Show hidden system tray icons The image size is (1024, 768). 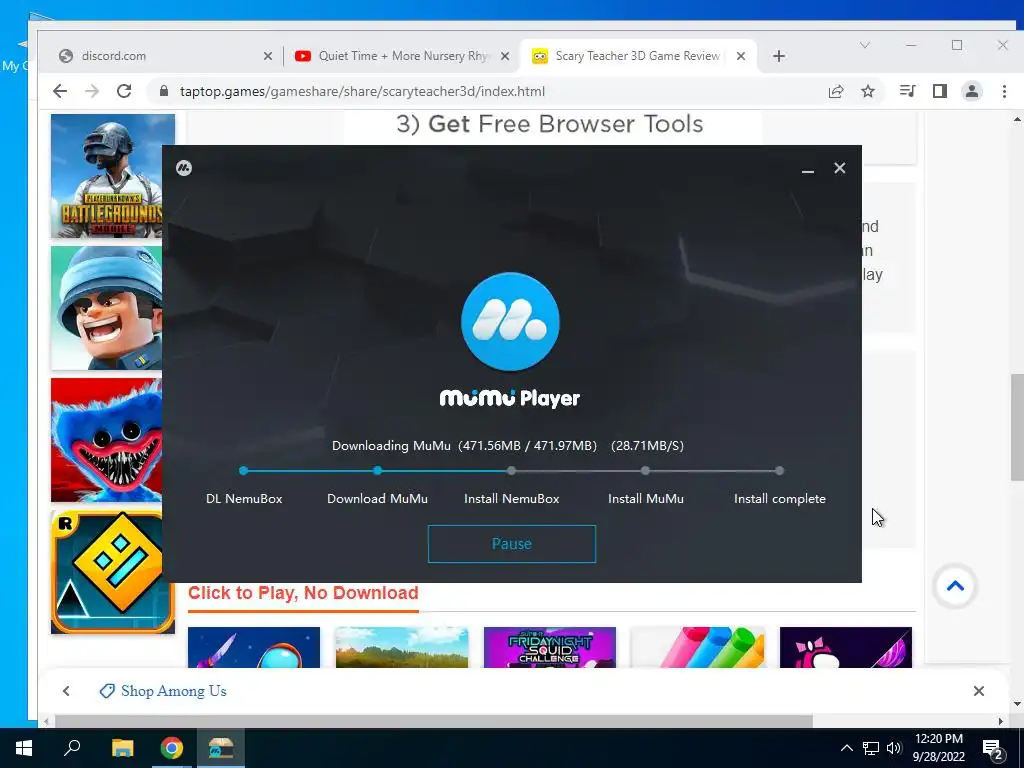click(x=846, y=748)
